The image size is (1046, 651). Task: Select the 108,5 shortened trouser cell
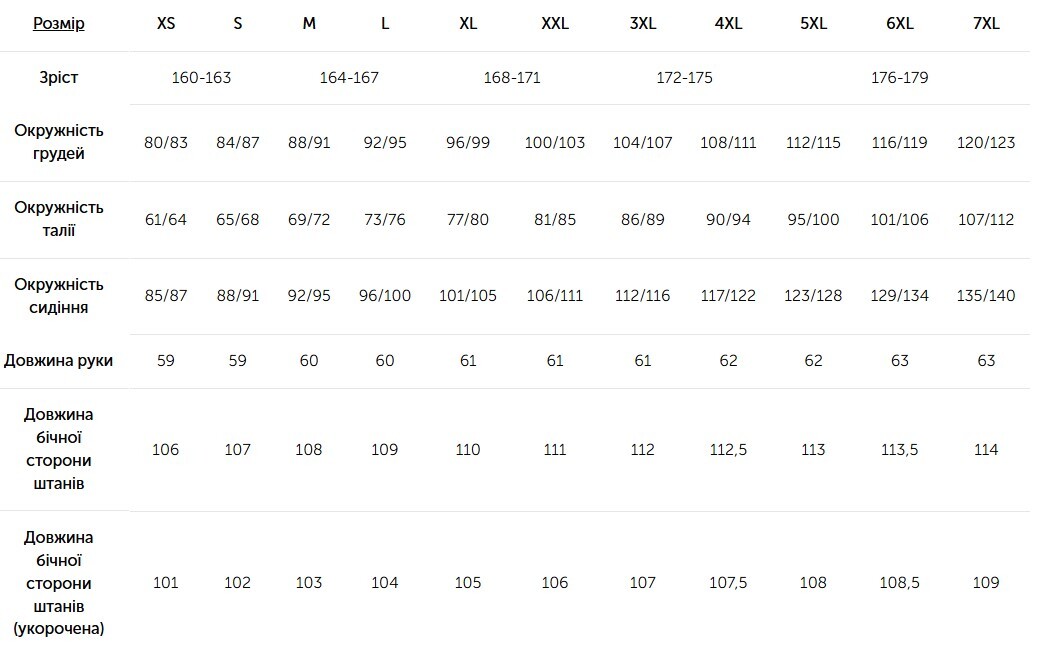(x=900, y=583)
